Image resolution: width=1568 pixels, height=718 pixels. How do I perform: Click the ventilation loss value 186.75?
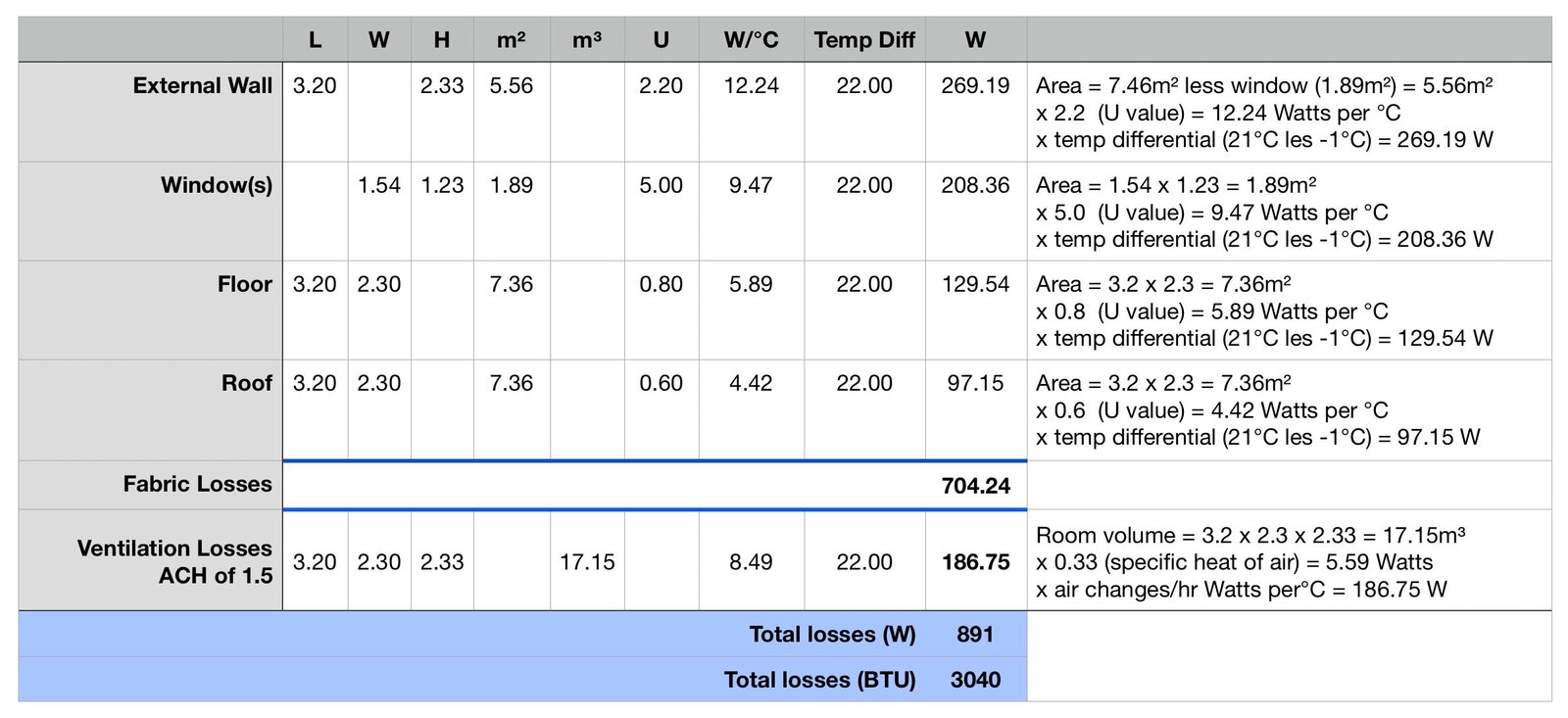975,562
